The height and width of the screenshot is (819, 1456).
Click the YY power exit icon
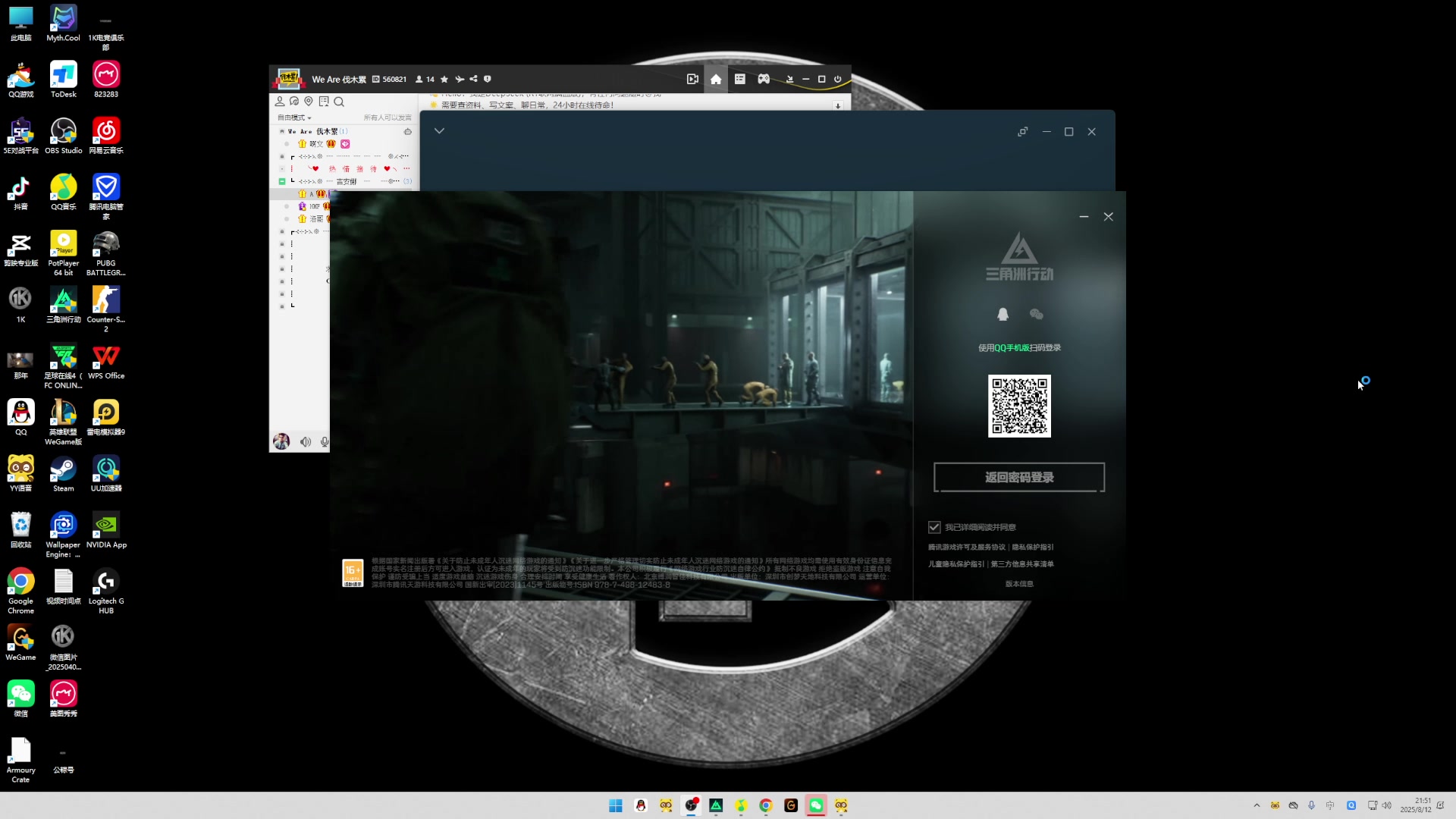tap(838, 79)
